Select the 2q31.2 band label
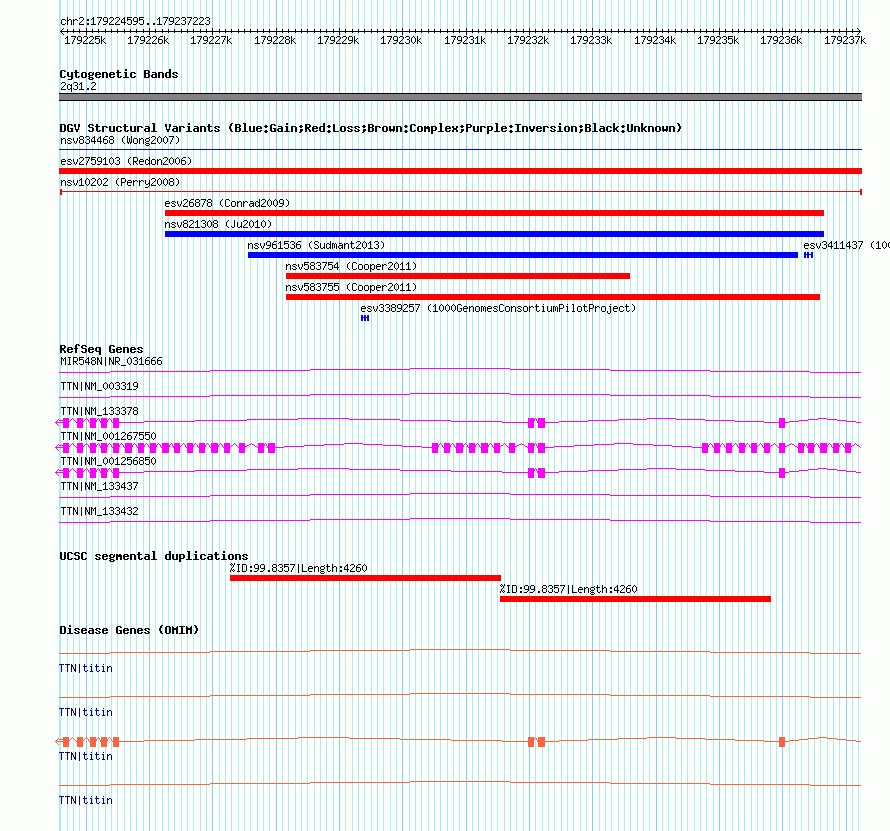This screenshot has width=890, height=831. point(78,86)
